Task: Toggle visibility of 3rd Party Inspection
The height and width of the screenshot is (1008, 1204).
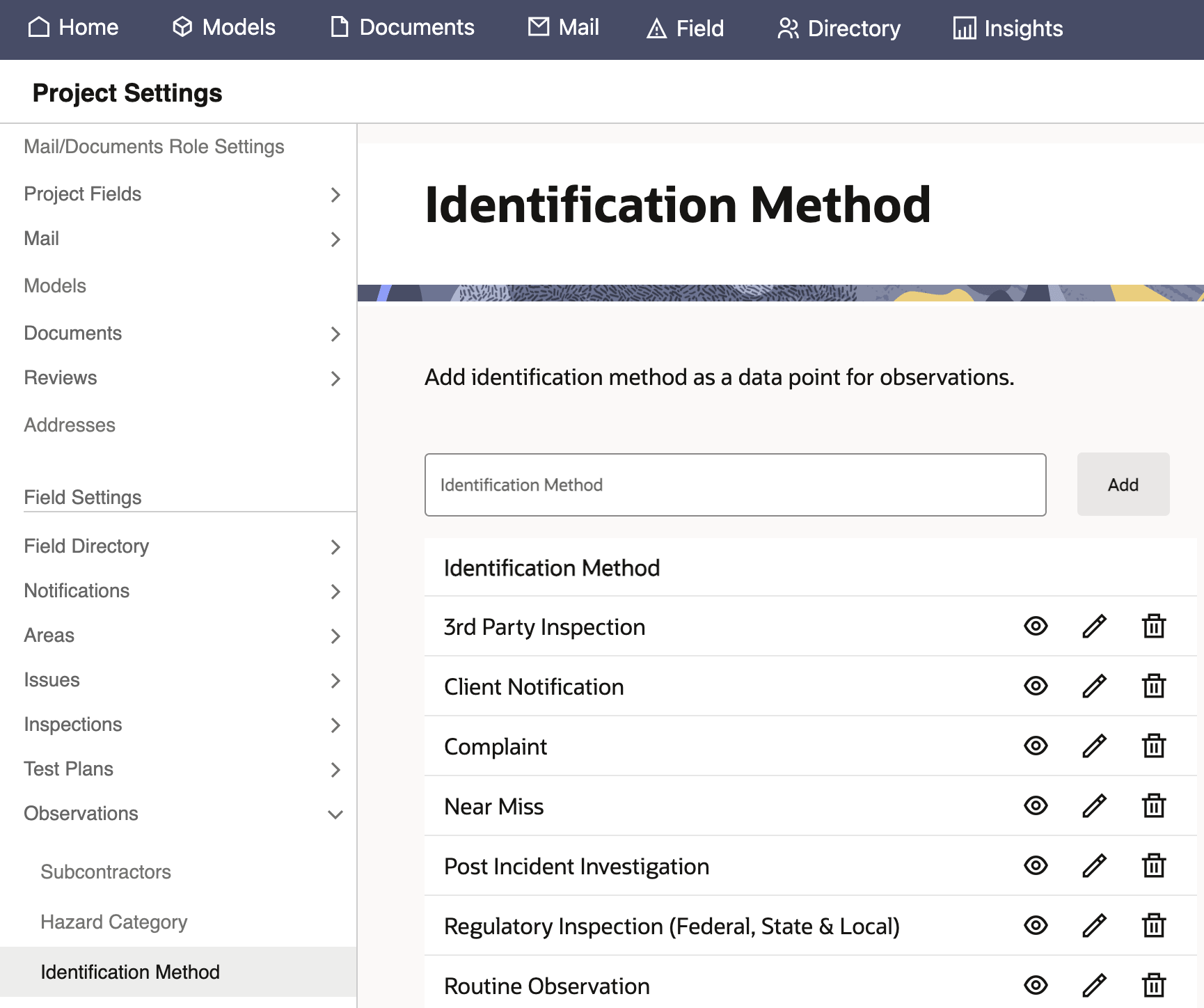Action: click(1036, 627)
